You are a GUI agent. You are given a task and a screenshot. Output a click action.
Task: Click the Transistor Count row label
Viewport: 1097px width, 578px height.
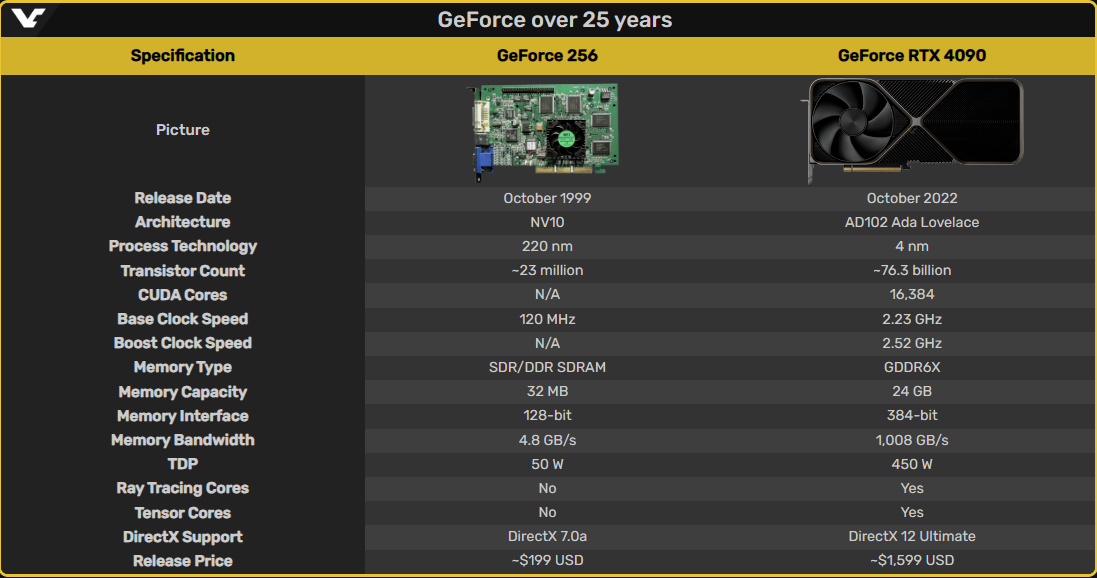point(183,271)
